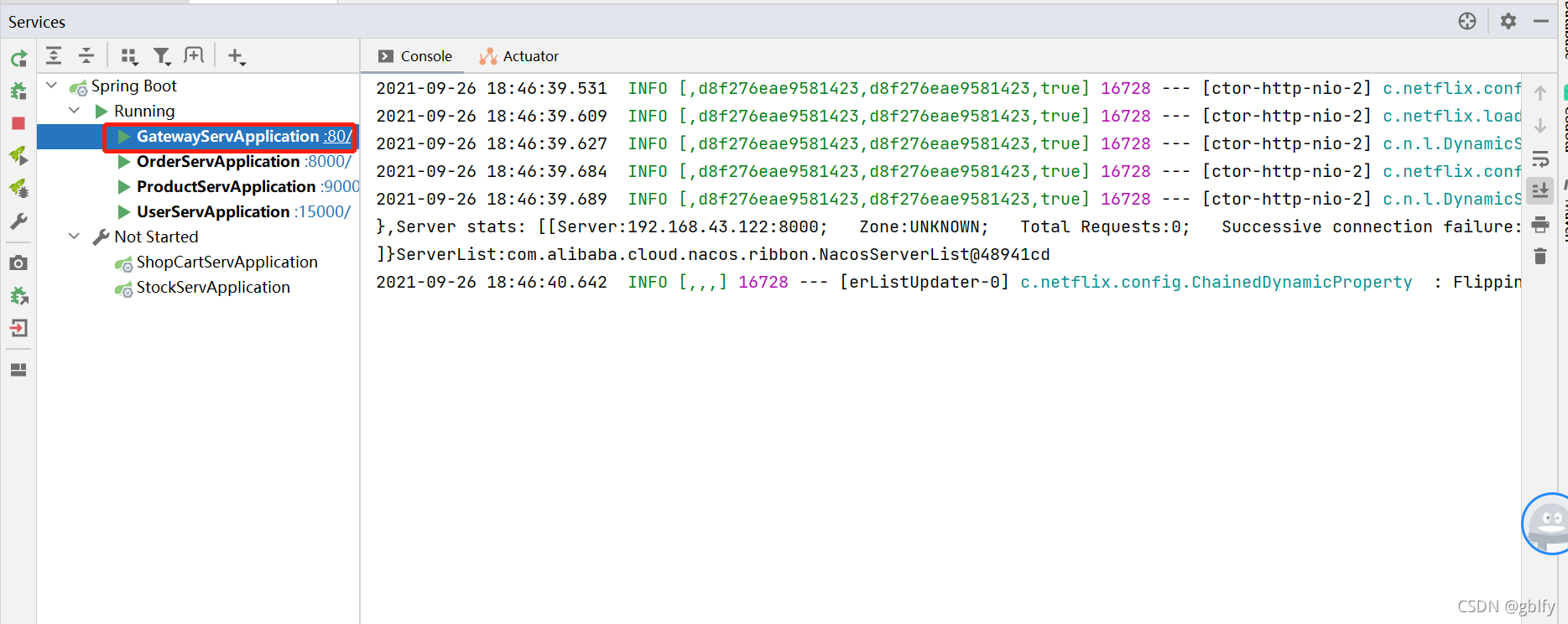Image resolution: width=1568 pixels, height=624 pixels.
Task: Stop the running service with red square
Action: point(18,123)
